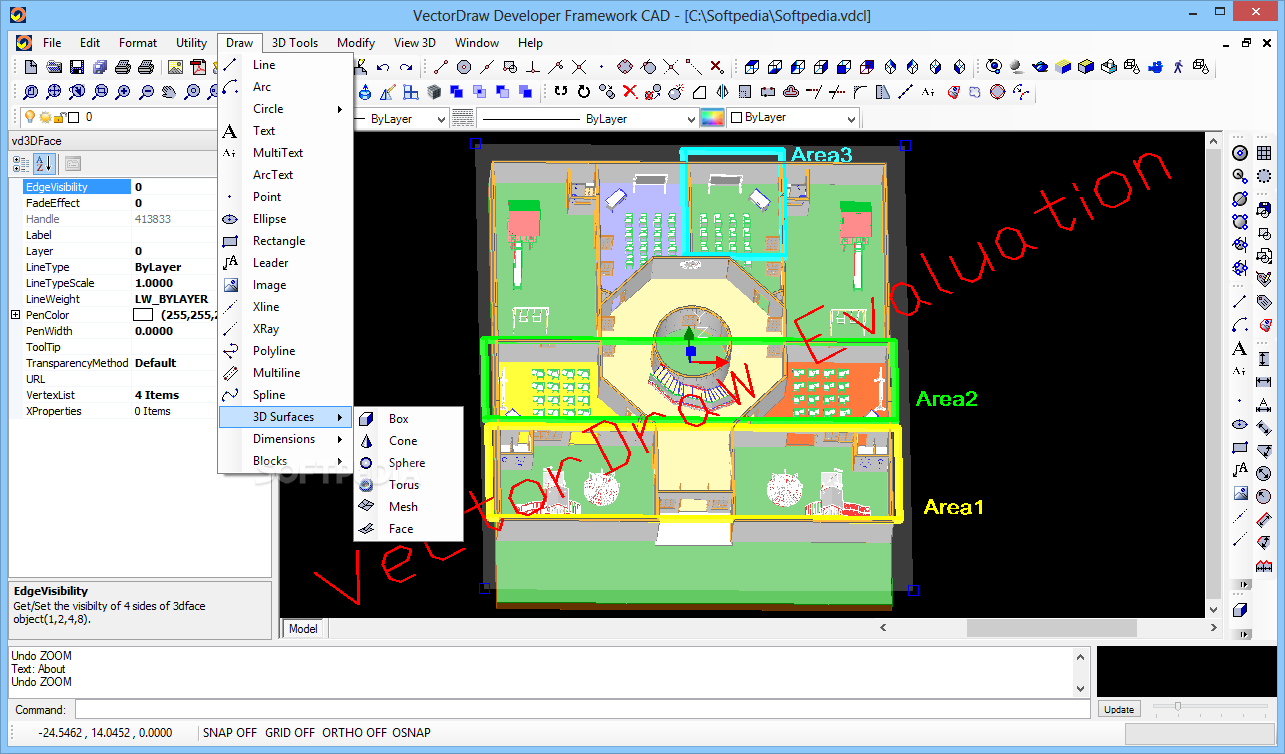Screen dimensions: 1285x754
Task: Expand the right toolbar overflow arrow above Box icon
Action: (1244, 584)
